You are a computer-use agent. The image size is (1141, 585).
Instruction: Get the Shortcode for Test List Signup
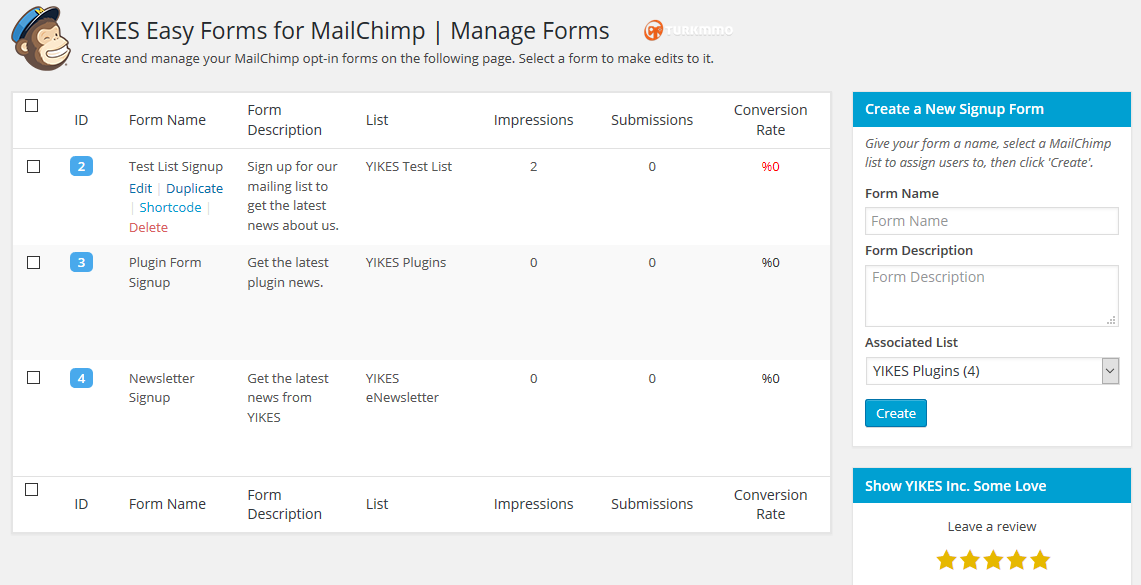pos(170,207)
